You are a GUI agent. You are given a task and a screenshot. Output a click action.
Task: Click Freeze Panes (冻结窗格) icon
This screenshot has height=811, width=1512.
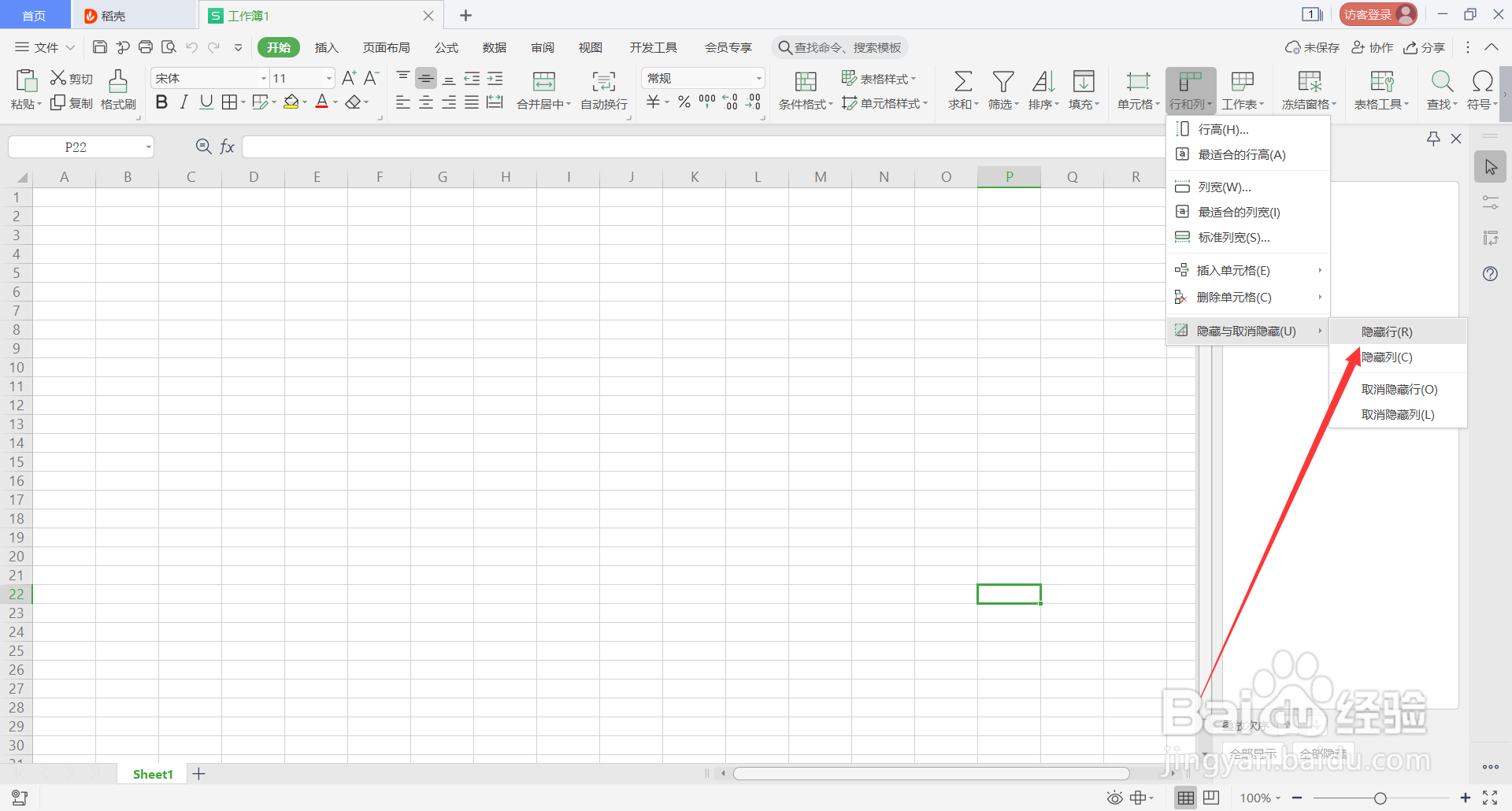pos(1310,81)
